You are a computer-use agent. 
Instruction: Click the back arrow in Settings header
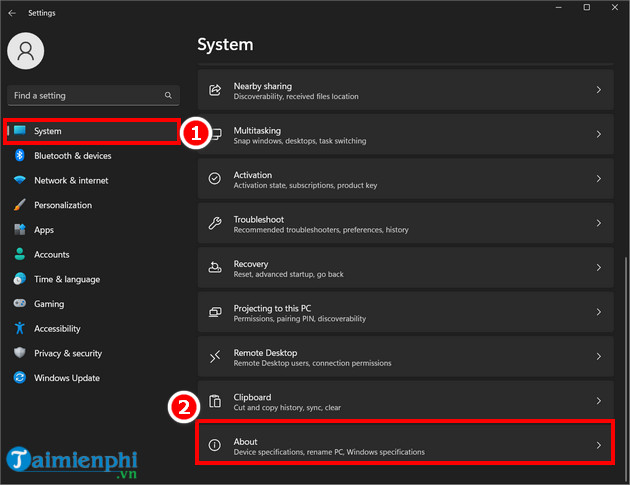[x=12, y=13]
